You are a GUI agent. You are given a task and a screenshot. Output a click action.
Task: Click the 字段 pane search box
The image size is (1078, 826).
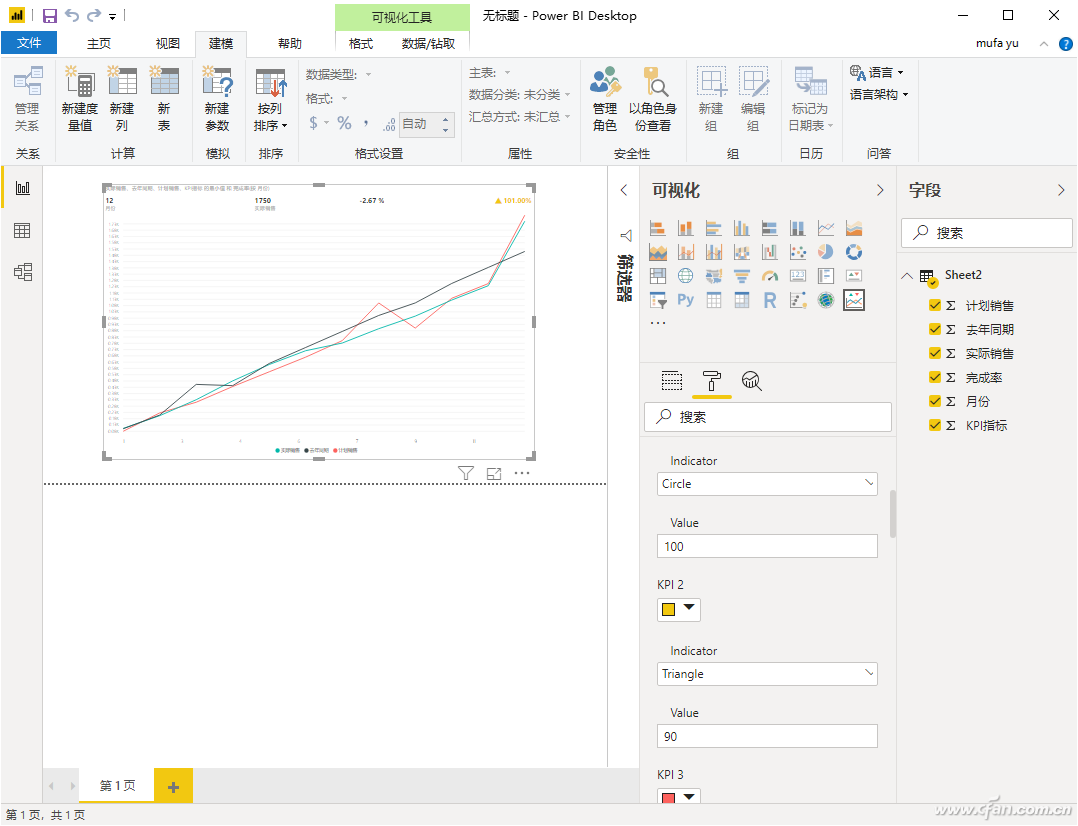pyautogui.click(x=987, y=233)
